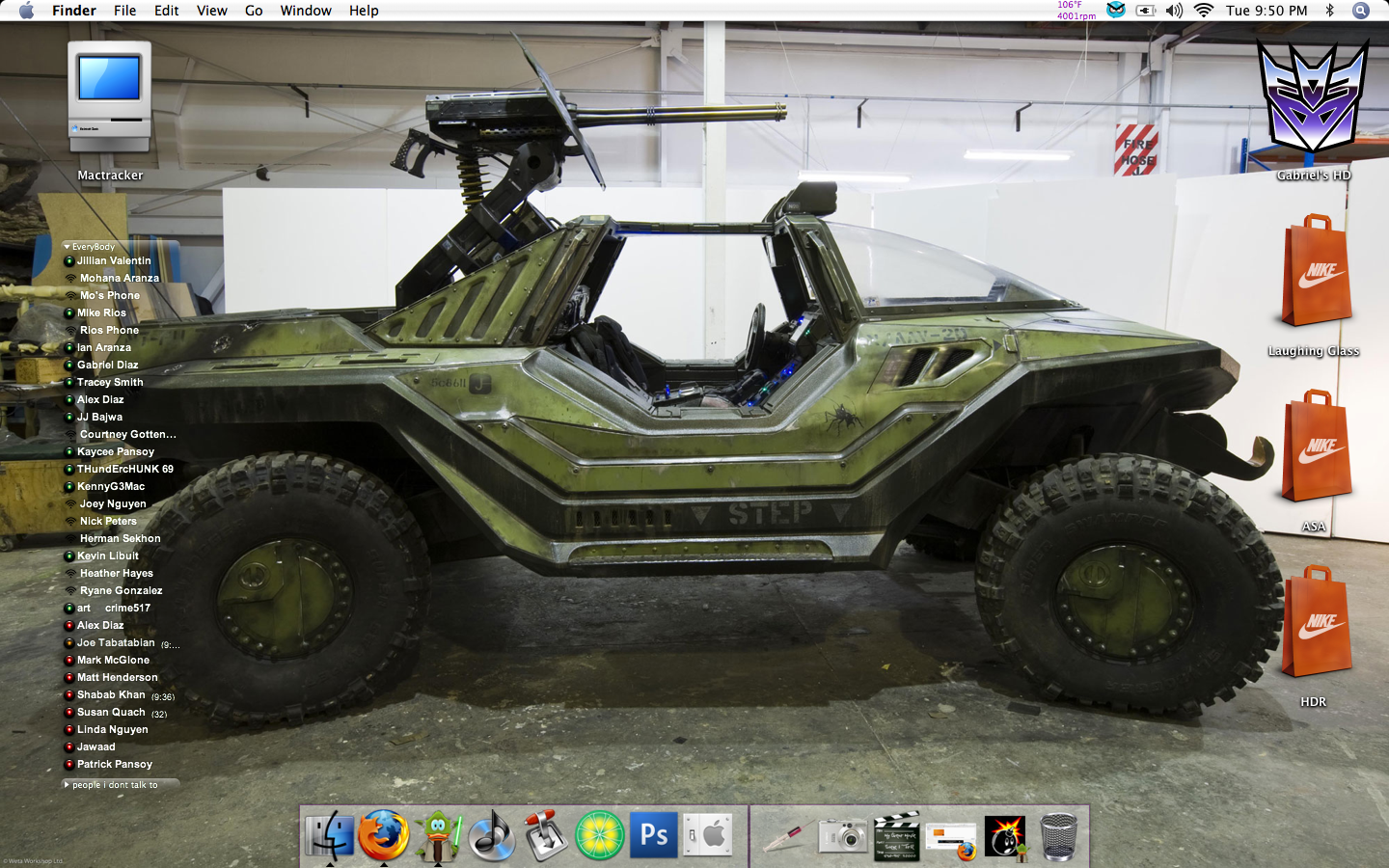Select contact KennyG3Mac

111,486
